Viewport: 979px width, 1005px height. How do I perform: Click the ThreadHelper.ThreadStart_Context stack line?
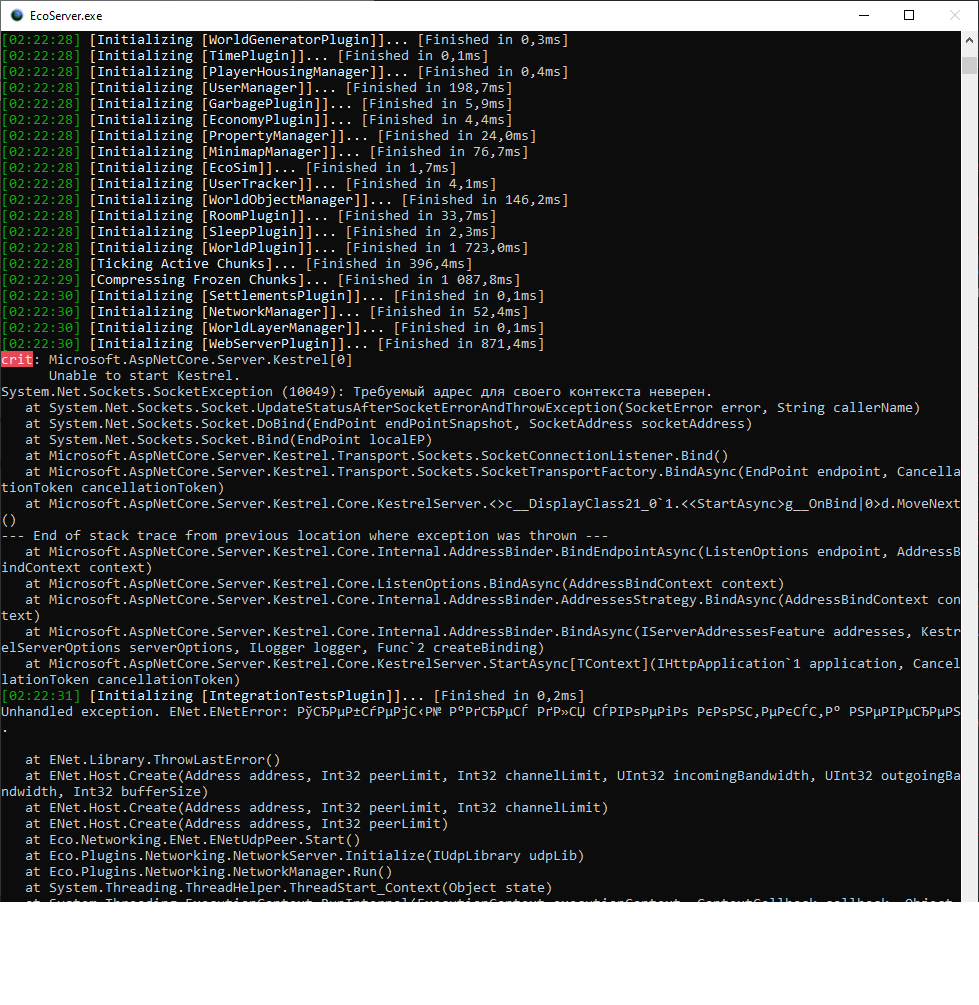289,888
